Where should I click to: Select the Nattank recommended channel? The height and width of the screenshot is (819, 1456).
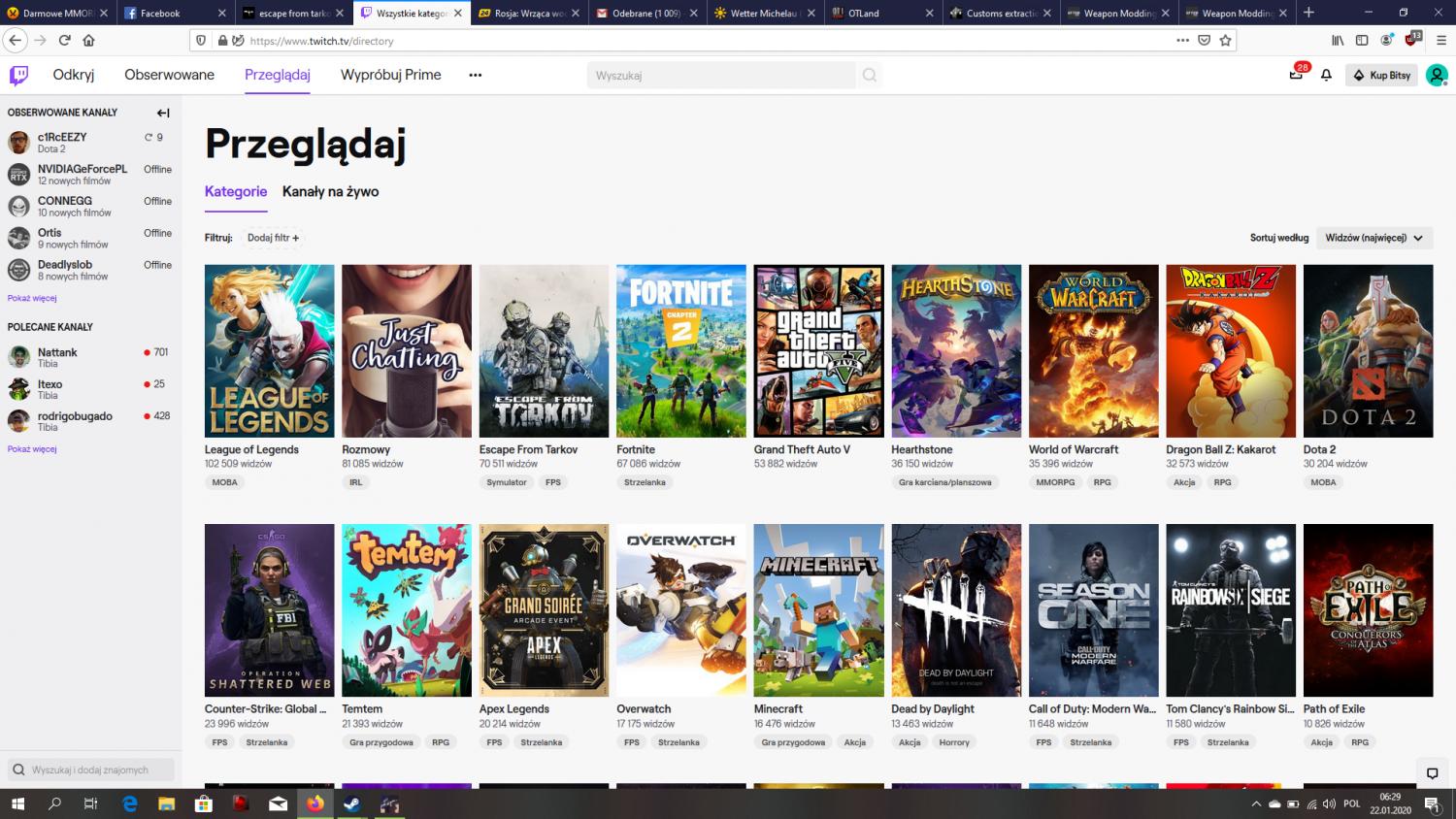click(57, 352)
